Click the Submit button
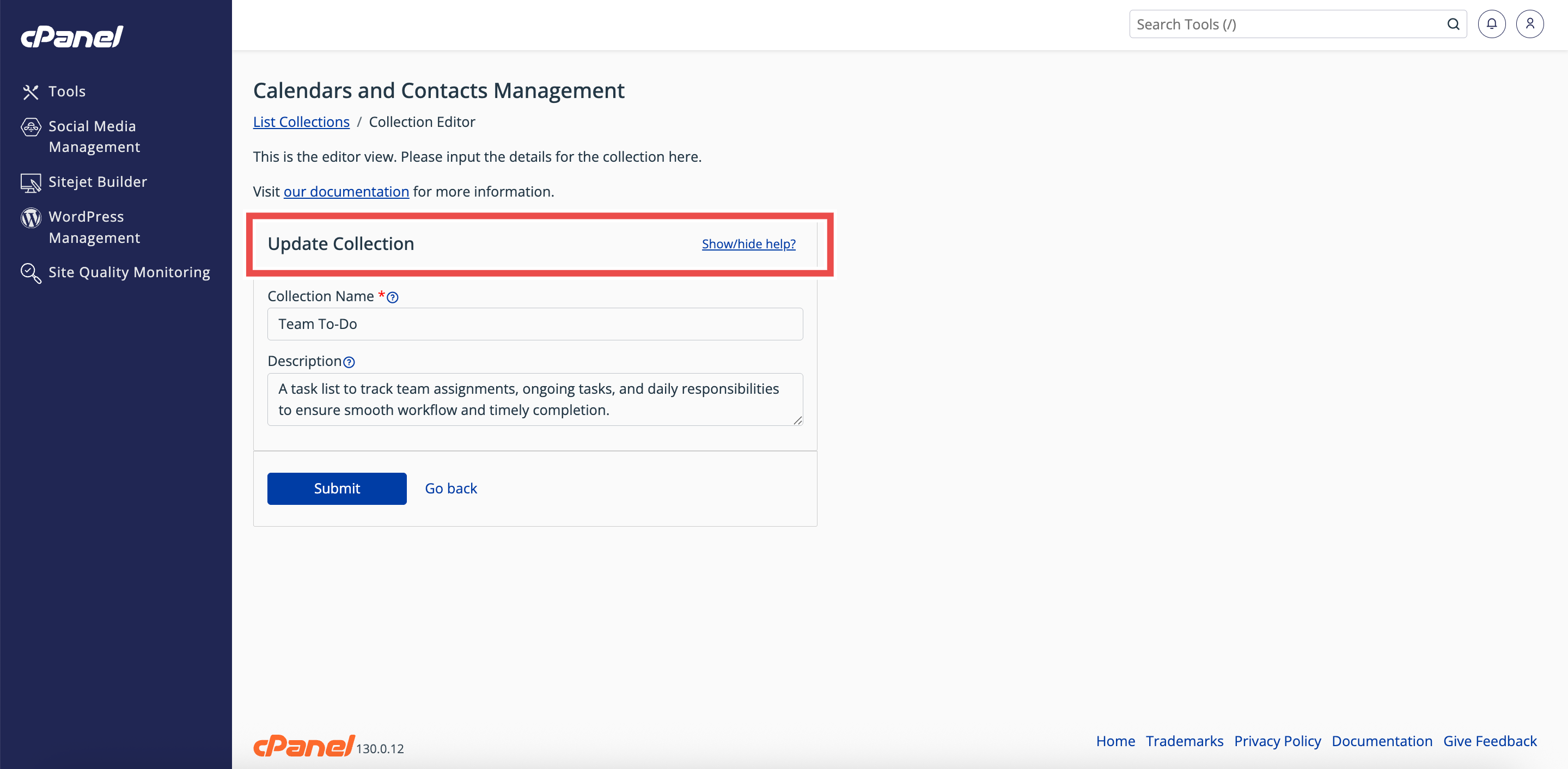Screen dimensions: 1568x769 click(337, 489)
